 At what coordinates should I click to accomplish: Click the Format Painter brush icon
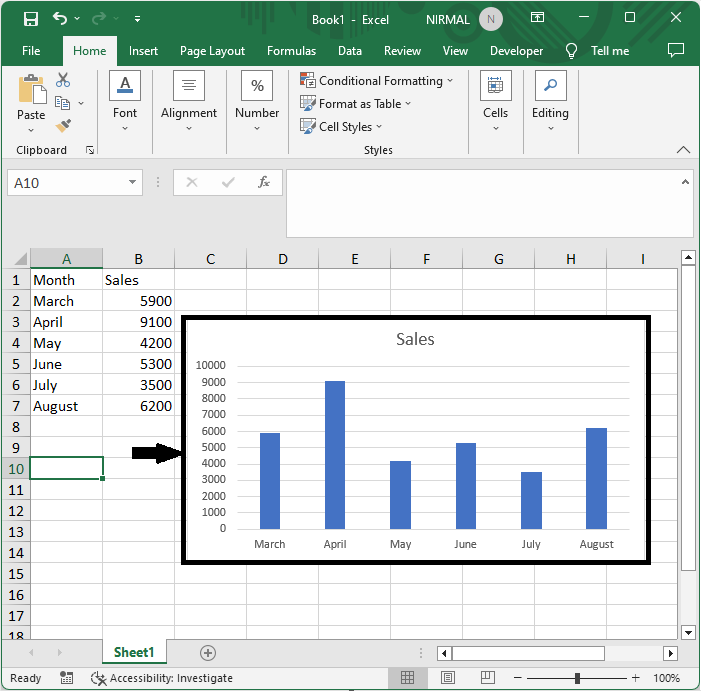[x=63, y=125]
